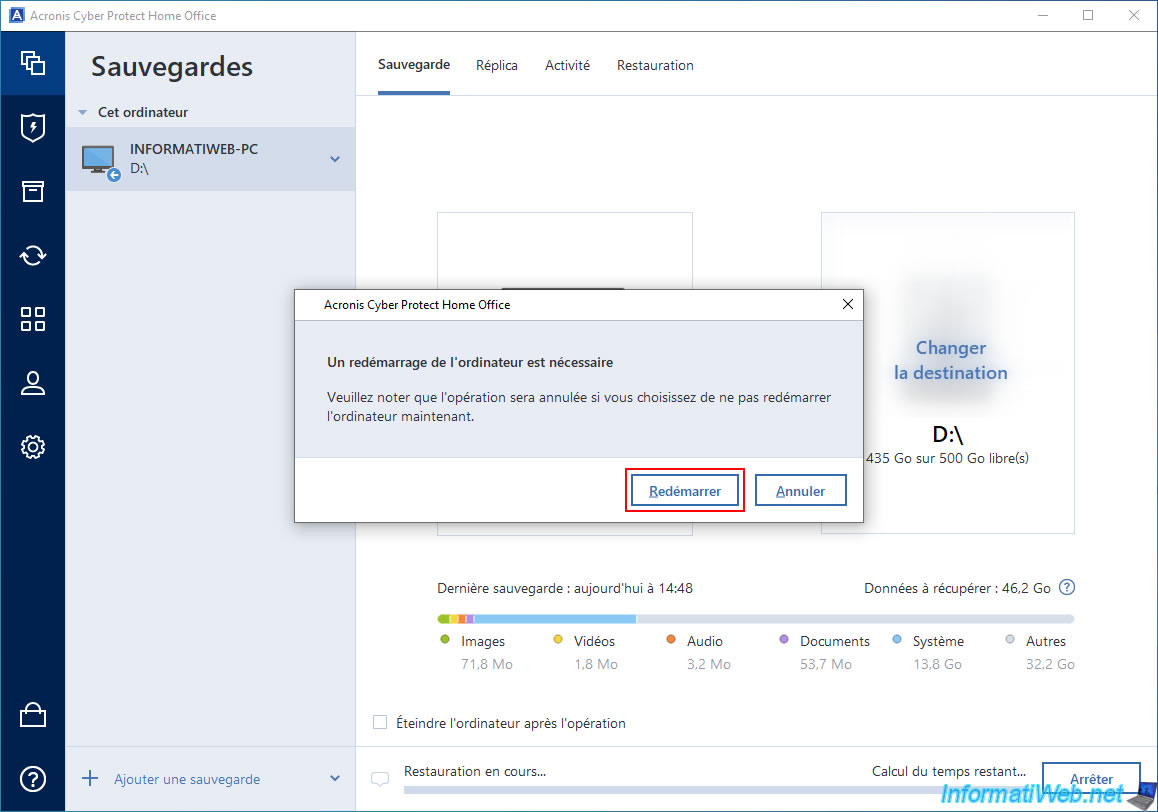Open the Account person icon in sidebar
Screen dimensions: 1158x812
[32, 383]
